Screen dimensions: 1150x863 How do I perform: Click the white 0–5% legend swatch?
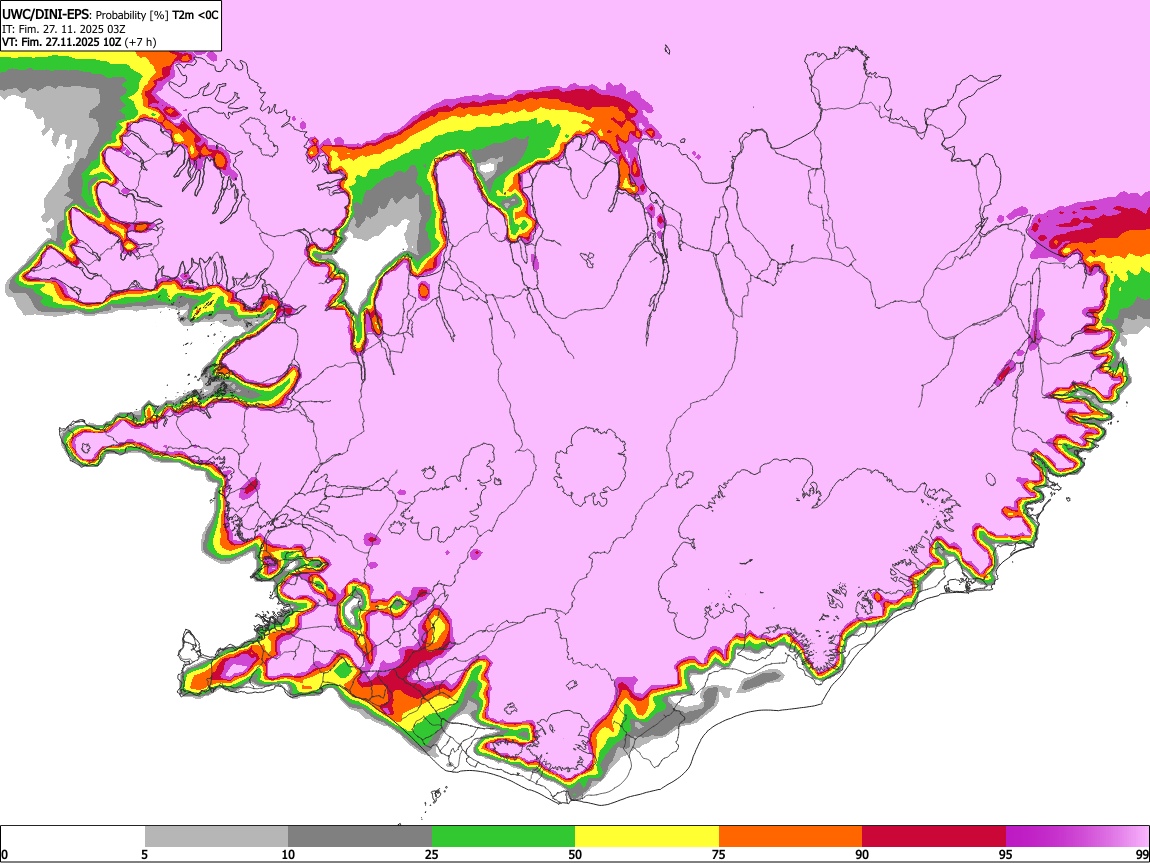point(73,837)
